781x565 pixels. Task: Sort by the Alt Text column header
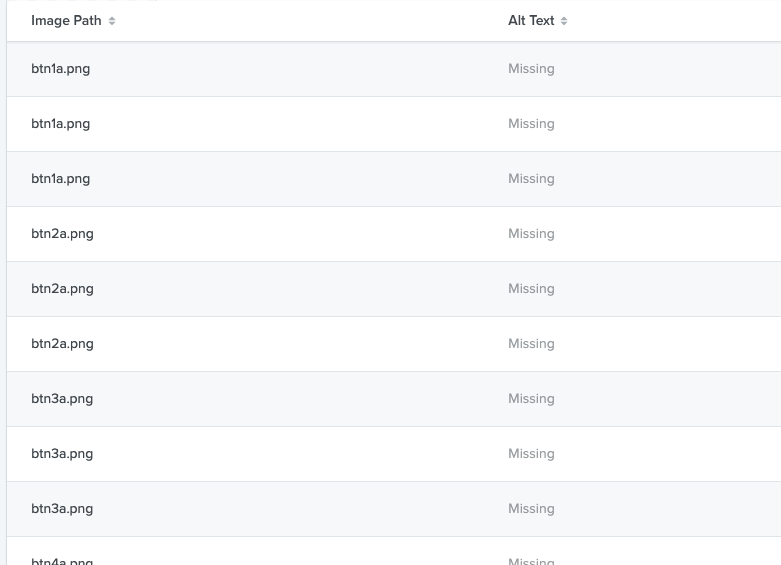point(531,21)
